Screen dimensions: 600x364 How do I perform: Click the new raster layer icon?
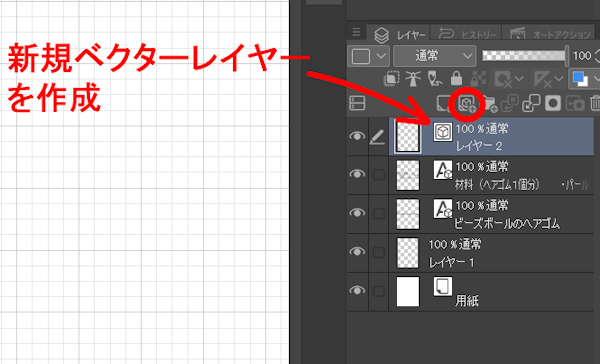pos(444,103)
